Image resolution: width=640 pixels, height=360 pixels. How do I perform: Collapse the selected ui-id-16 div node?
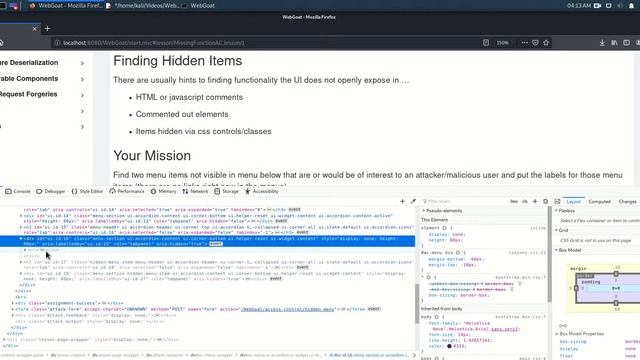(x=21, y=238)
